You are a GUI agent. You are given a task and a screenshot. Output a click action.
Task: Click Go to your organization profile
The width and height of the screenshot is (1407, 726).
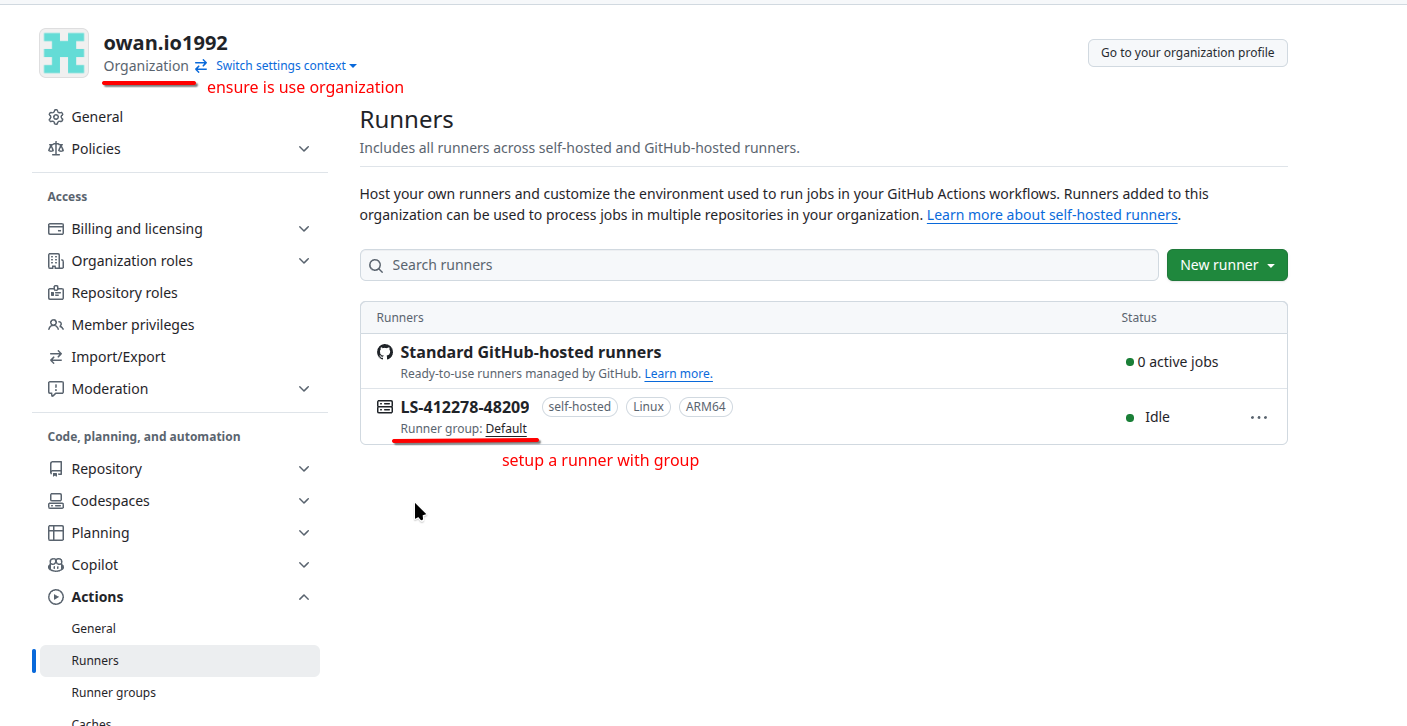1187,53
